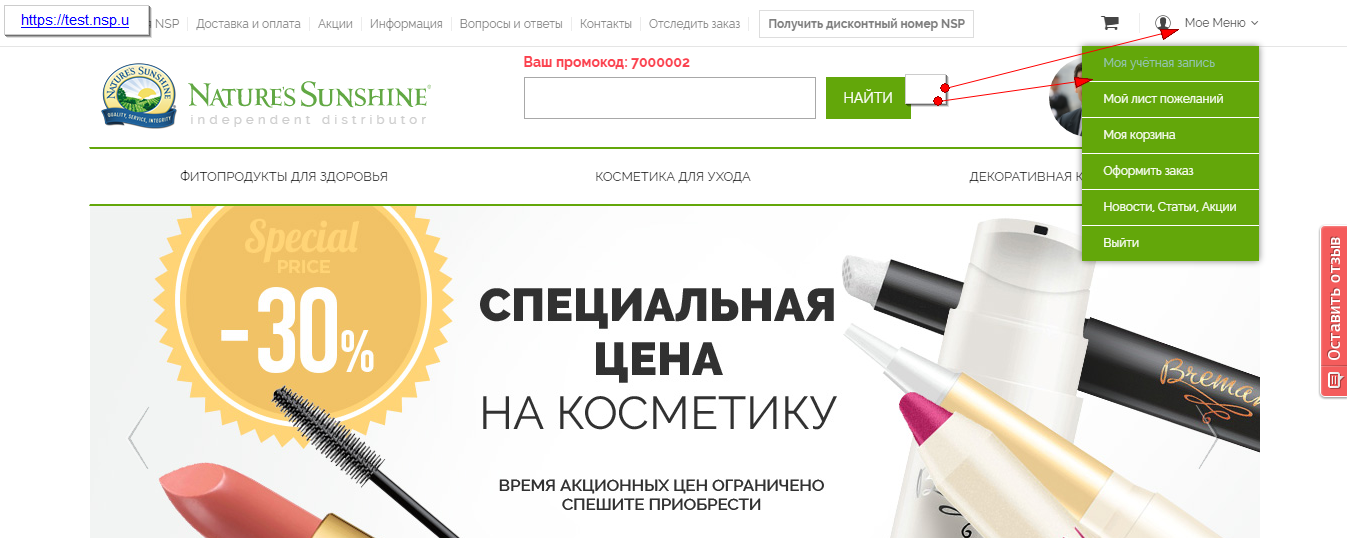The width and height of the screenshot is (1347, 538).
Task: Go to next banner slide arrow
Action: point(1209,438)
